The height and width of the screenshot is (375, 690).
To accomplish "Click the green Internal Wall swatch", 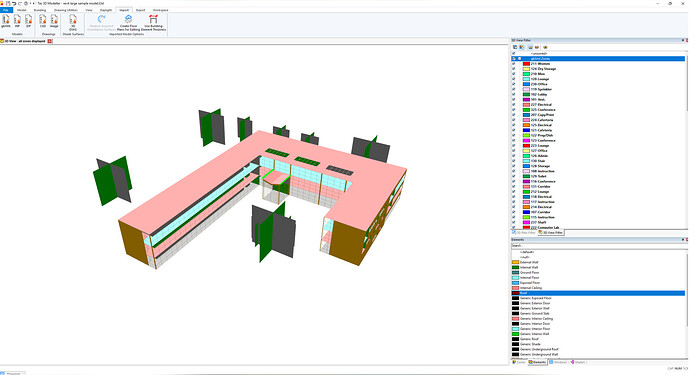I will 515,267.
